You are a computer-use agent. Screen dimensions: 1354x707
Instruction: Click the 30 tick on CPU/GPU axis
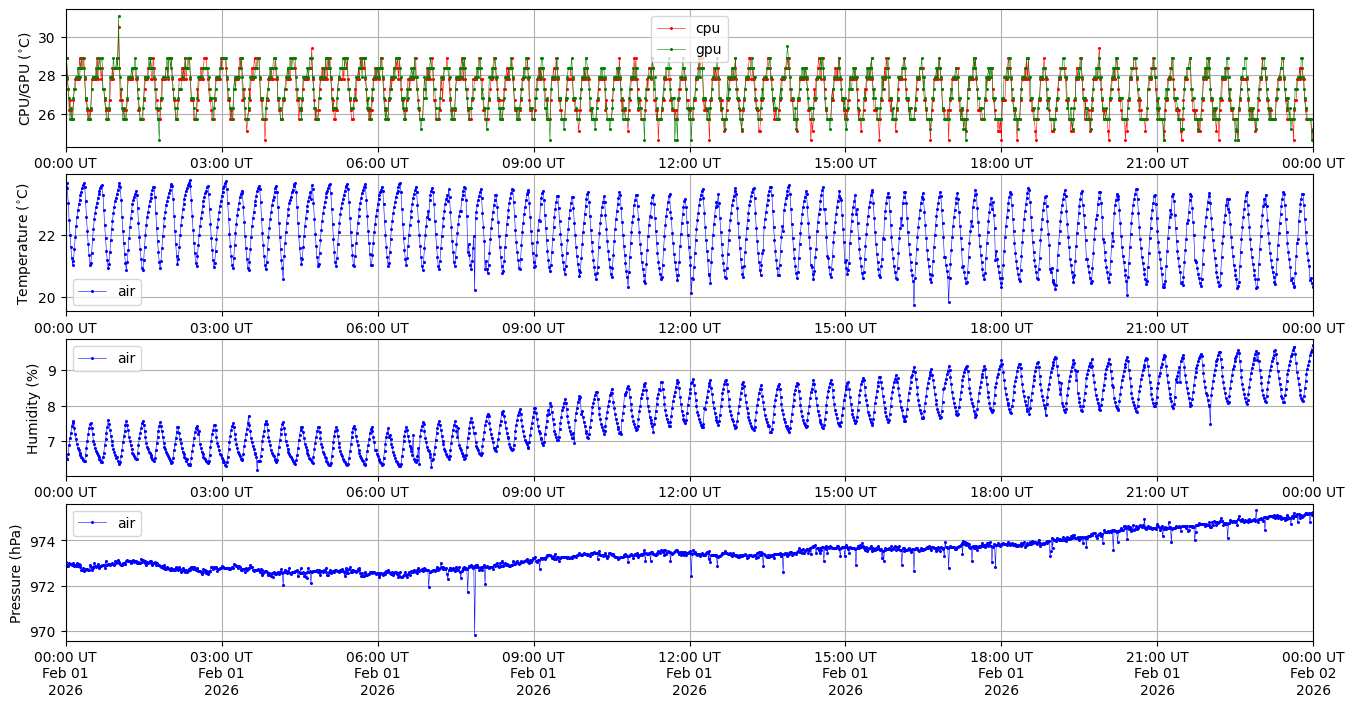click(x=48, y=38)
